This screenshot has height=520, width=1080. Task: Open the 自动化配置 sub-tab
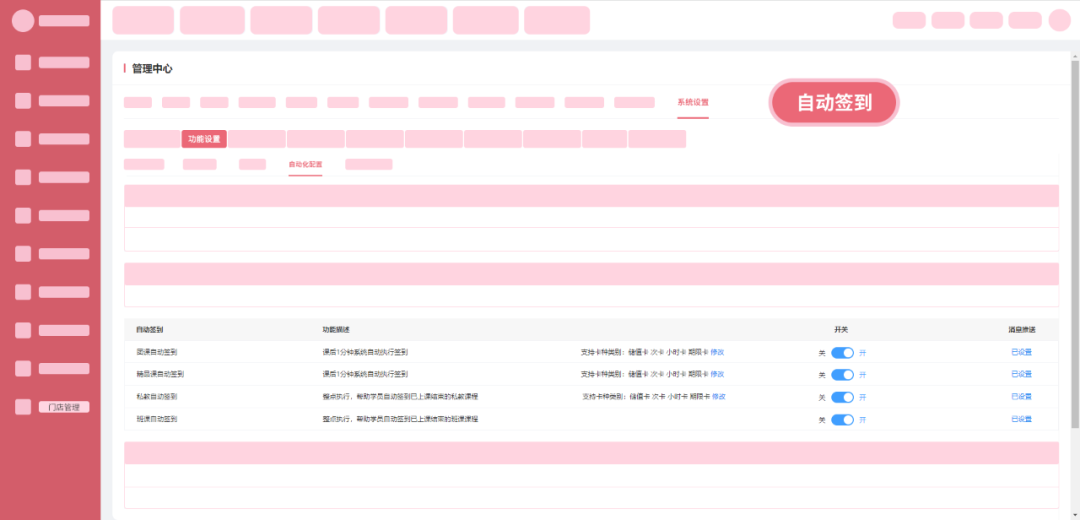(x=305, y=164)
